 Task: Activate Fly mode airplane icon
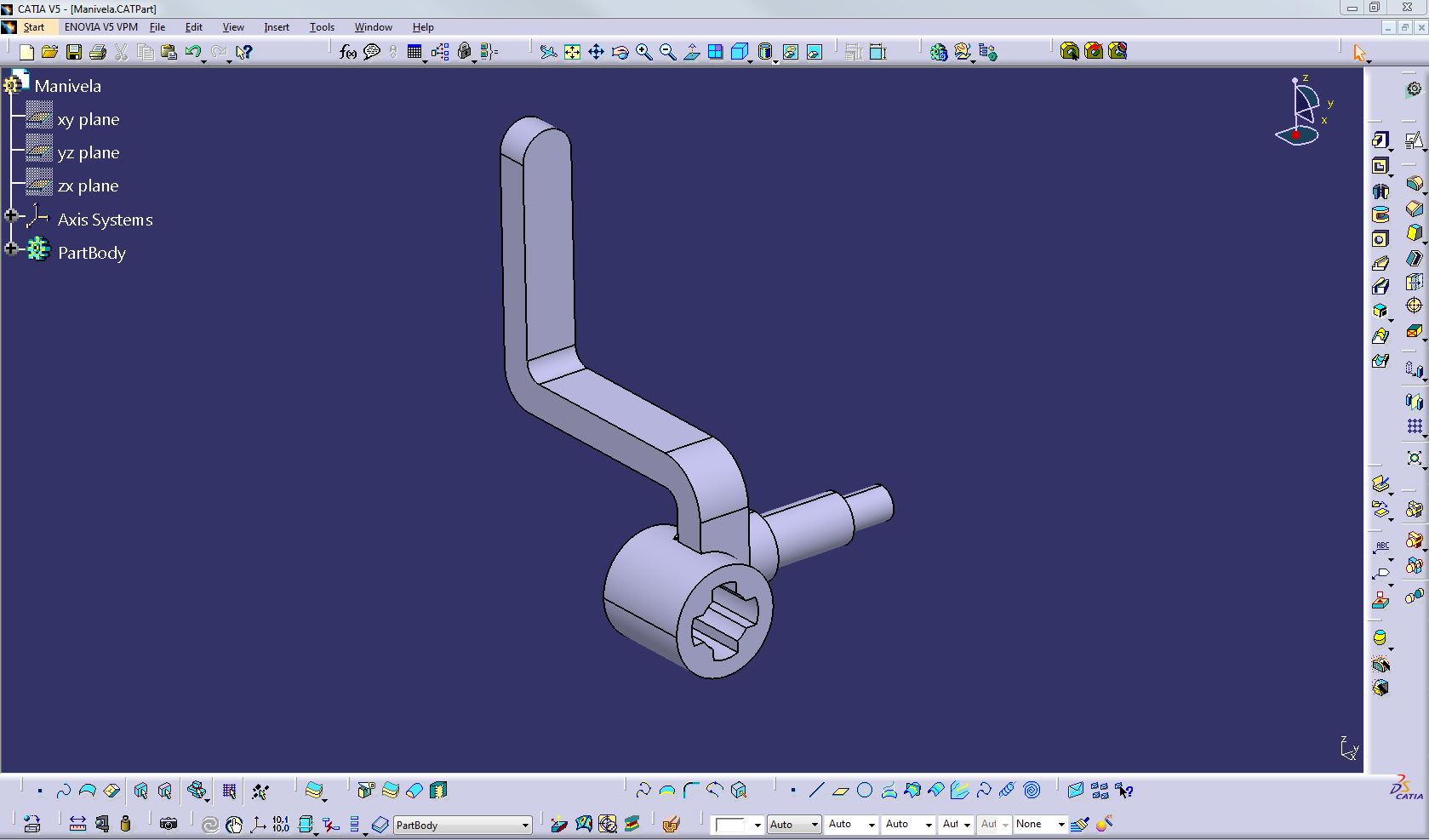click(x=548, y=52)
